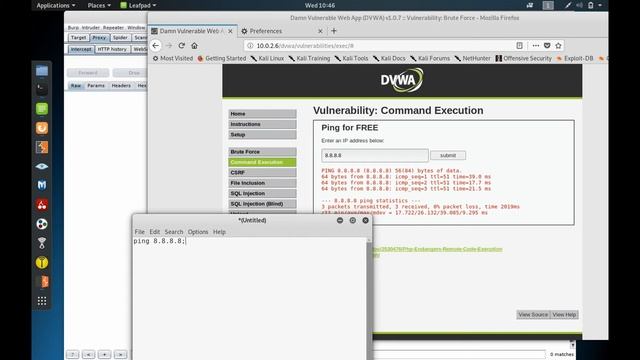640x360 pixels.
Task: Open Most Visited bookmarks folder
Action: [173, 58]
